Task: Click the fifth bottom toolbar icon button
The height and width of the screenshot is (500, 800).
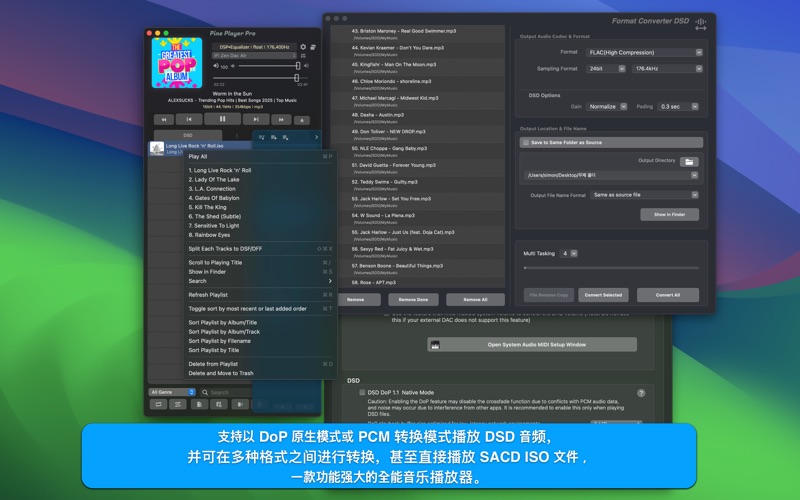Action: click(x=240, y=404)
